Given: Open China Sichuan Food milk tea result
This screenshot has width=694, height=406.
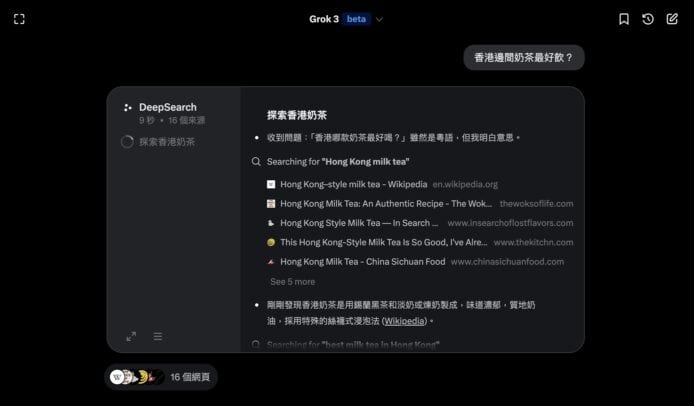Looking at the screenshot, I should 362,262.
